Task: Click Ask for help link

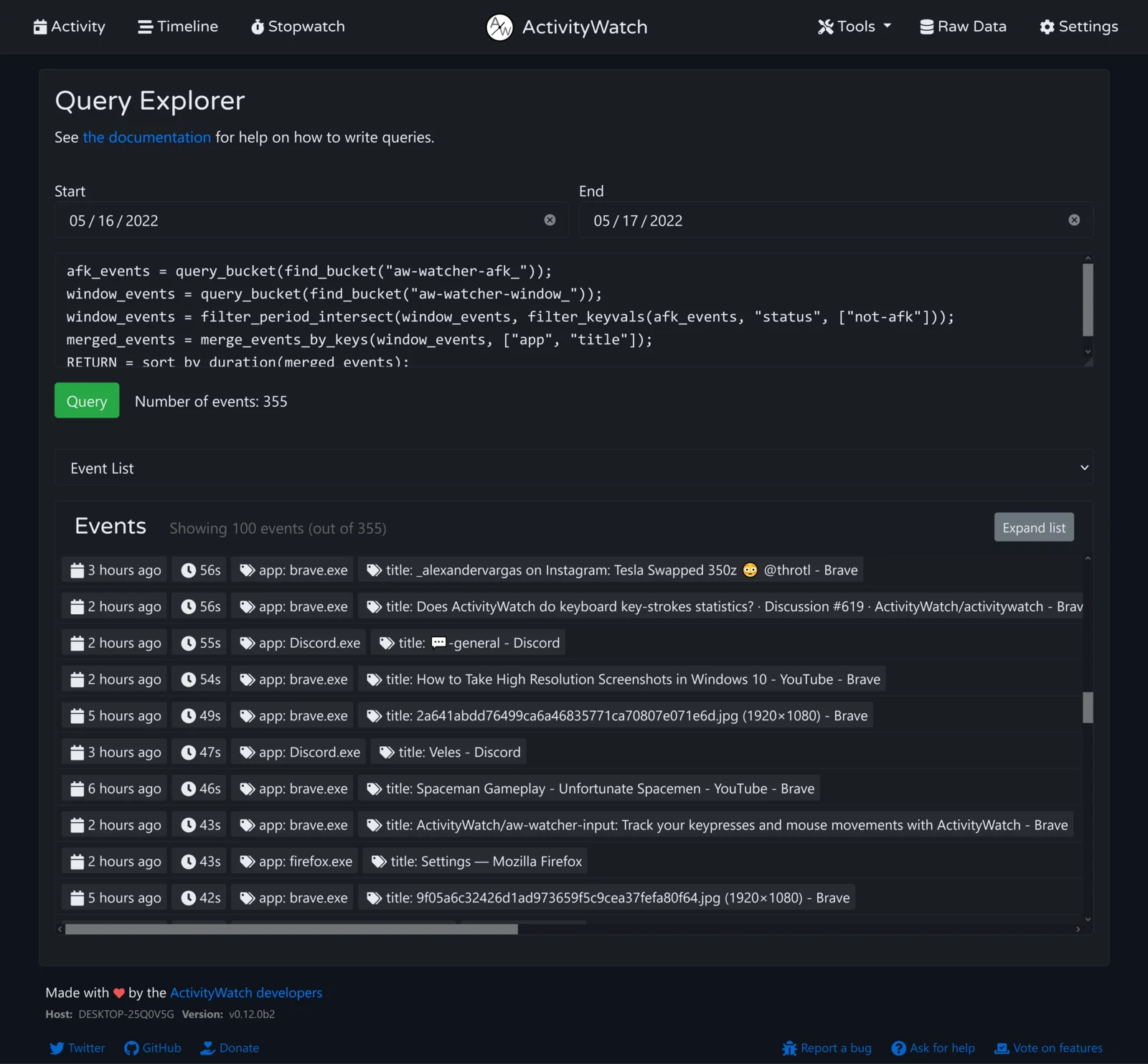Action: click(x=933, y=1048)
